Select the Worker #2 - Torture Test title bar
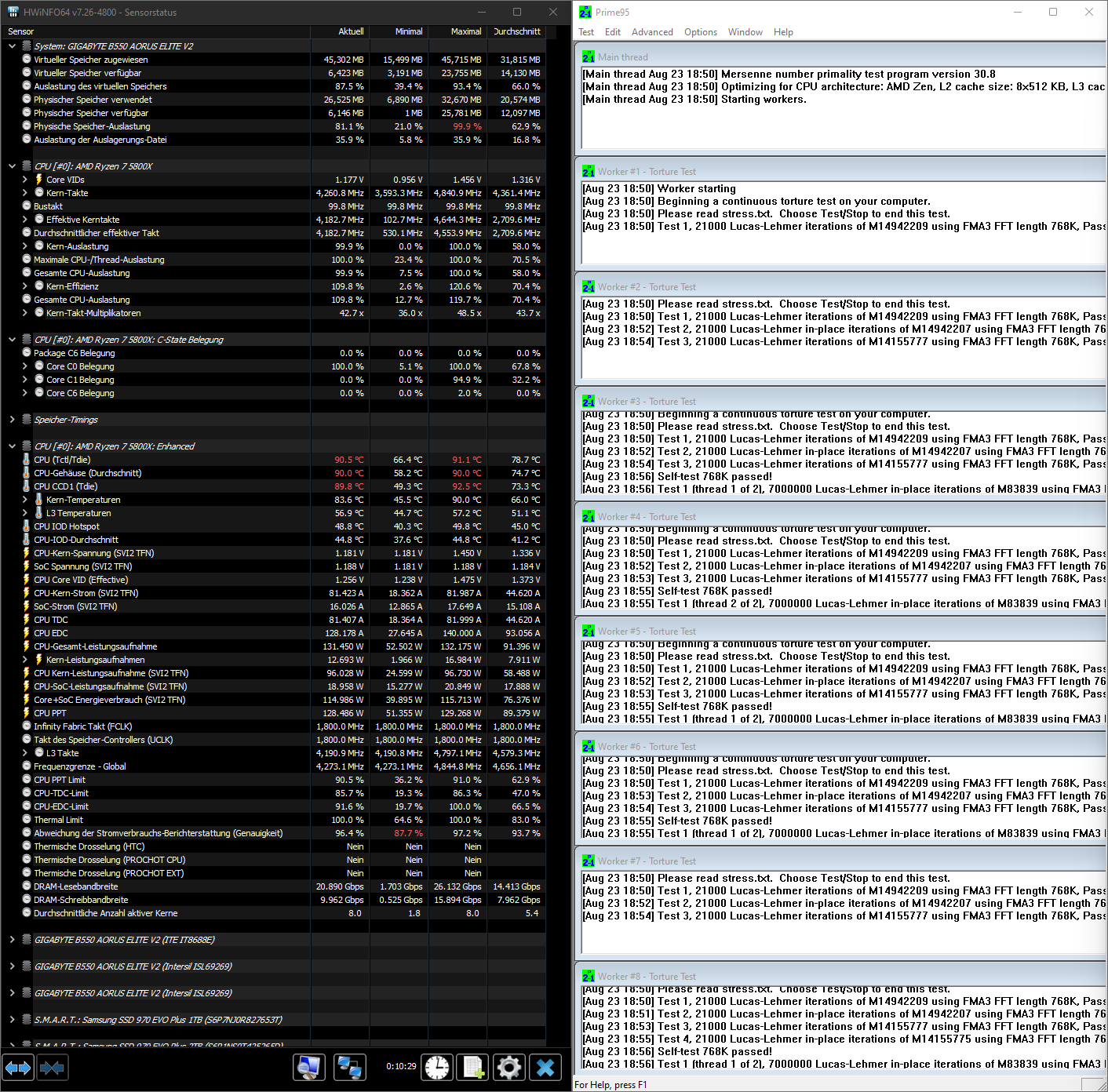Screen dimensions: 1108x1092 (841, 287)
